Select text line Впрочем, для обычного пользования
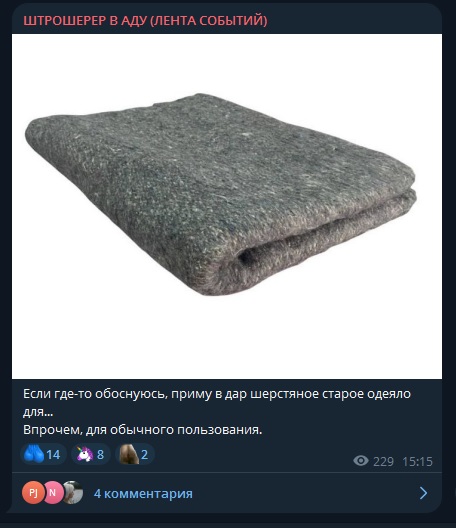 pos(142,430)
